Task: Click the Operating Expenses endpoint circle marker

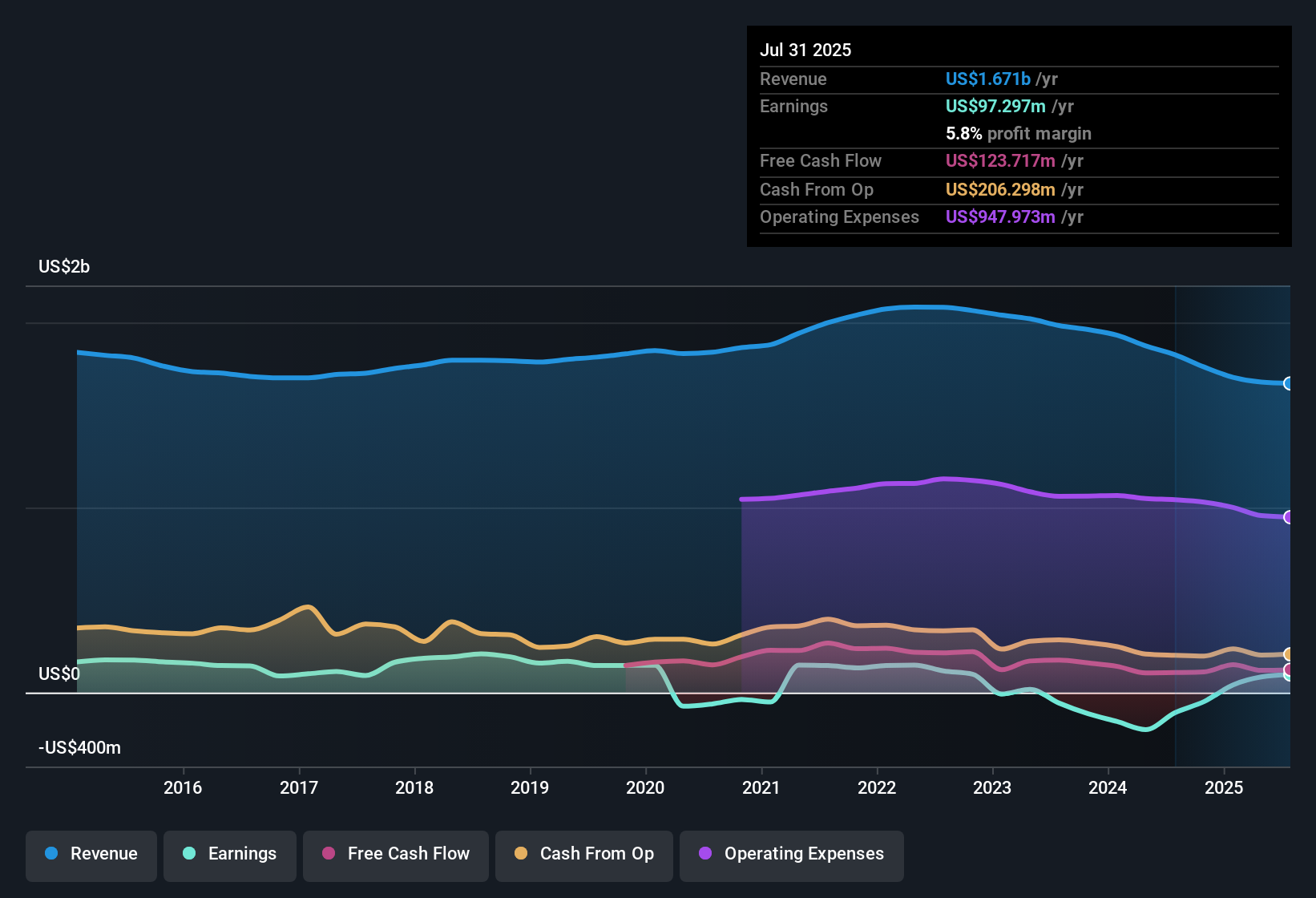Action: tap(1288, 518)
